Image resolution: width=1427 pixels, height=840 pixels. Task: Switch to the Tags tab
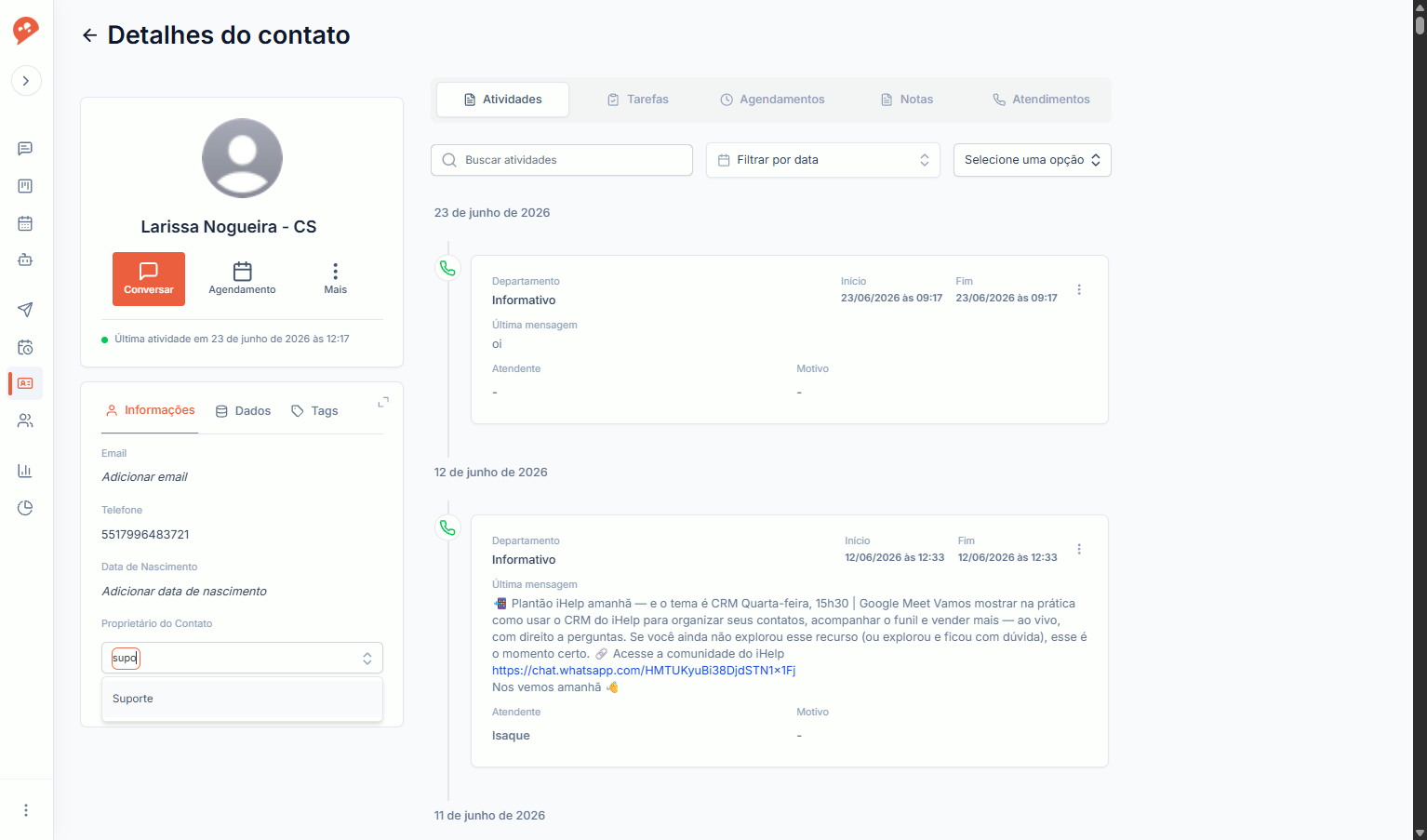point(314,411)
